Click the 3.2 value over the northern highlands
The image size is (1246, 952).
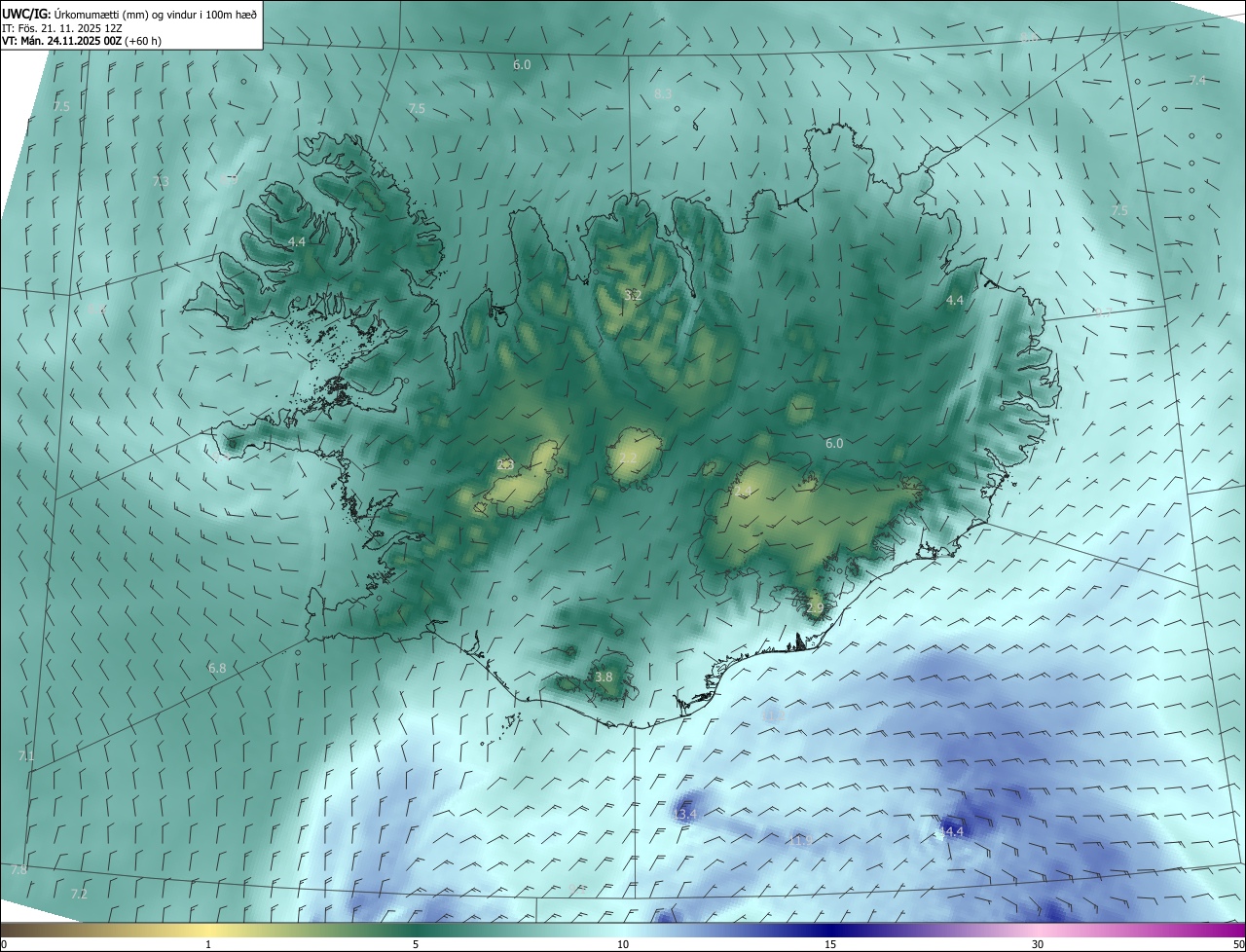[x=633, y=295]
